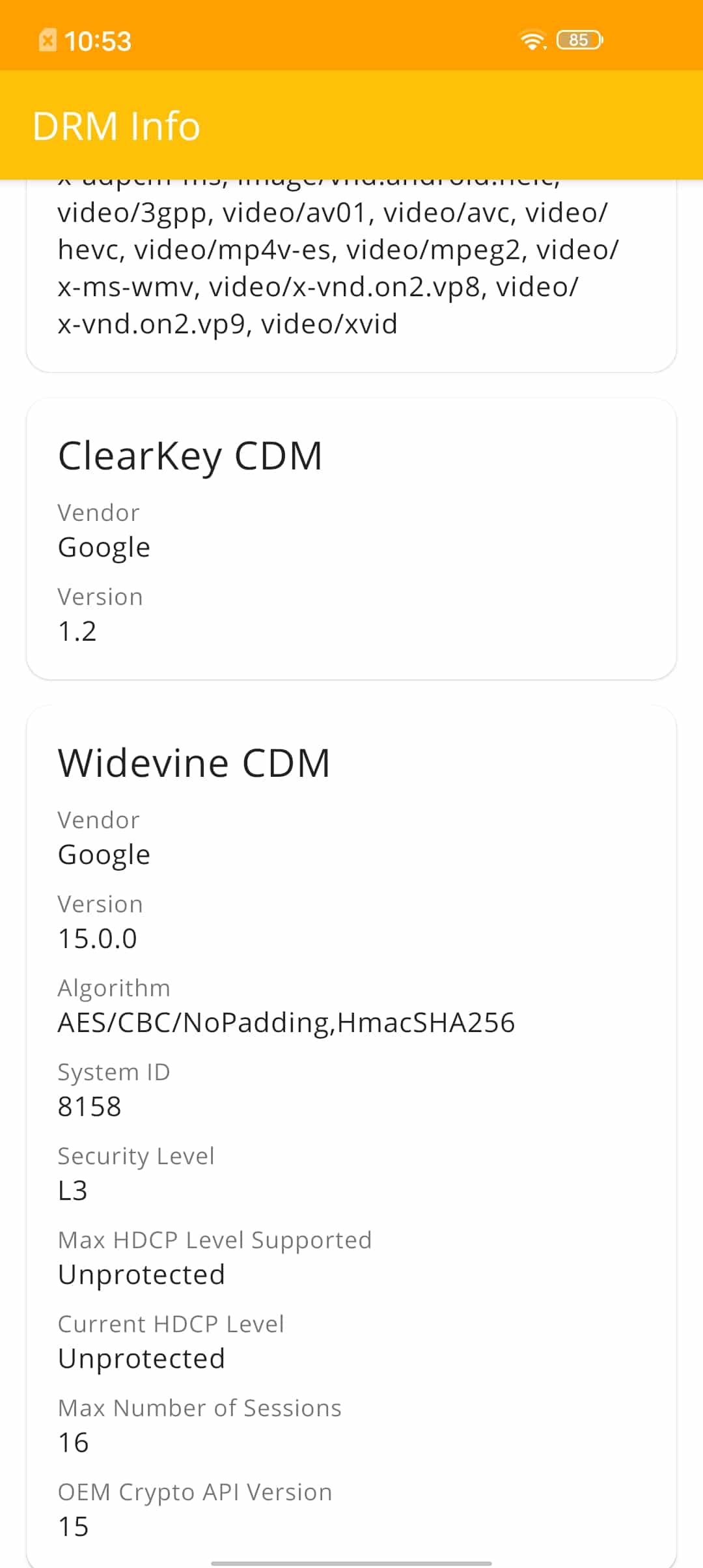703x1568 pixels.
Task: Tap the DRM Info app title
Action: pyautogui.click(x=117, y=126)
